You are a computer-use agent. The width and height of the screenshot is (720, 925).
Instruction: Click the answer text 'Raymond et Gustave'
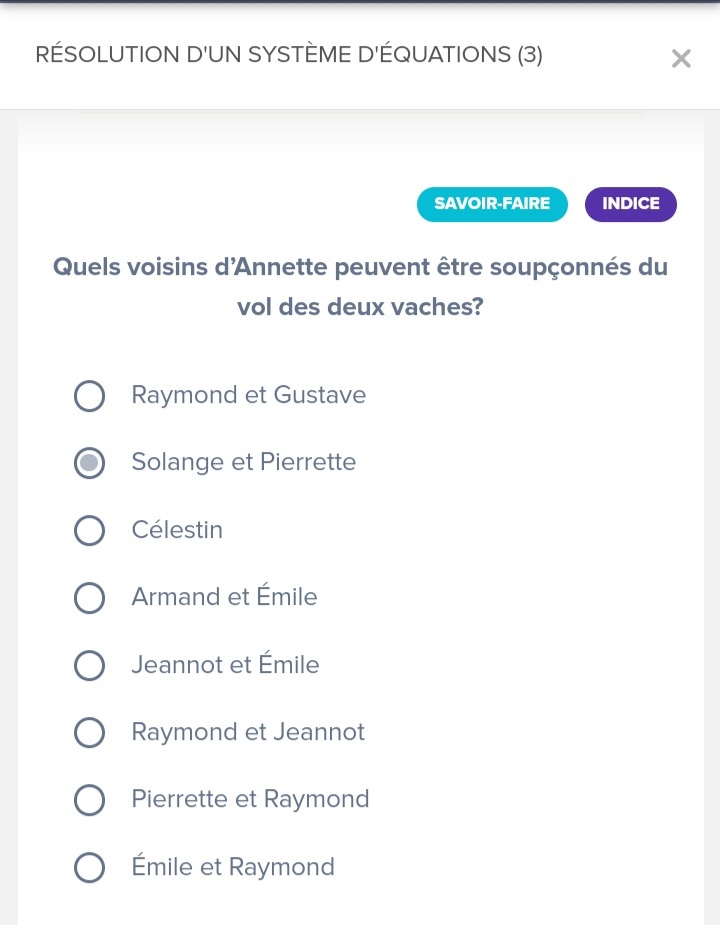tap(249, 395)
